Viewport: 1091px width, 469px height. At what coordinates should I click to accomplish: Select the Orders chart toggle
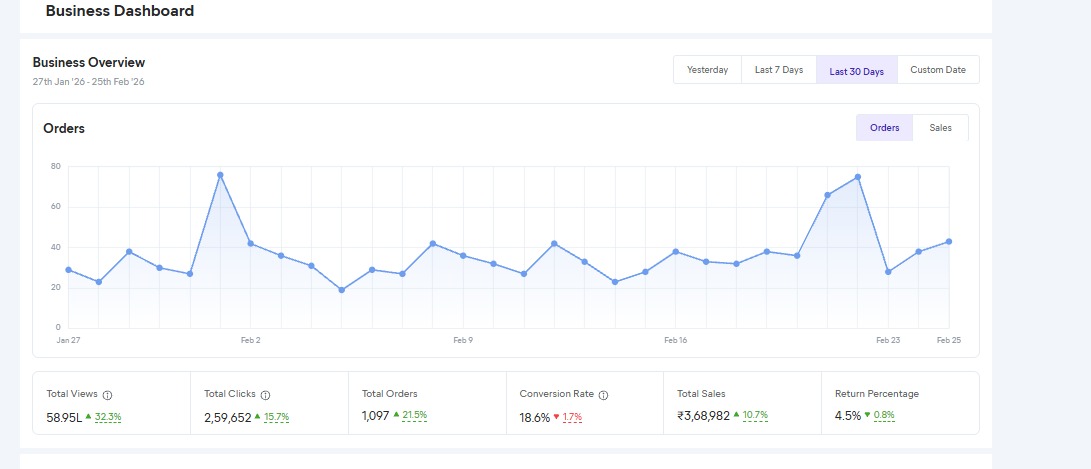[884, 128]
